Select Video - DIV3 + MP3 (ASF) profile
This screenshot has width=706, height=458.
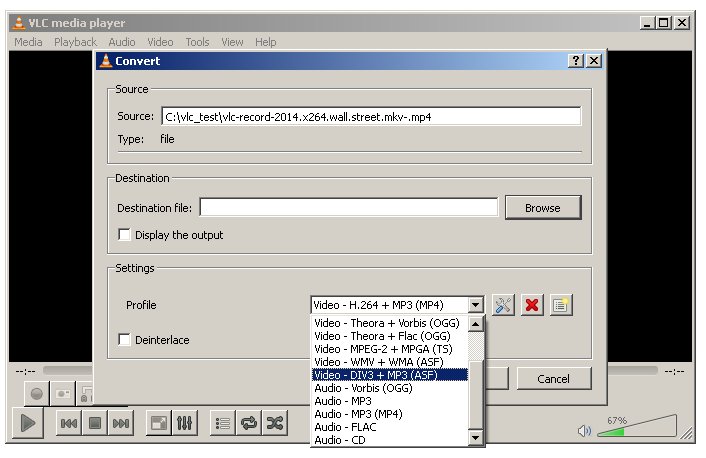point(389,375)
